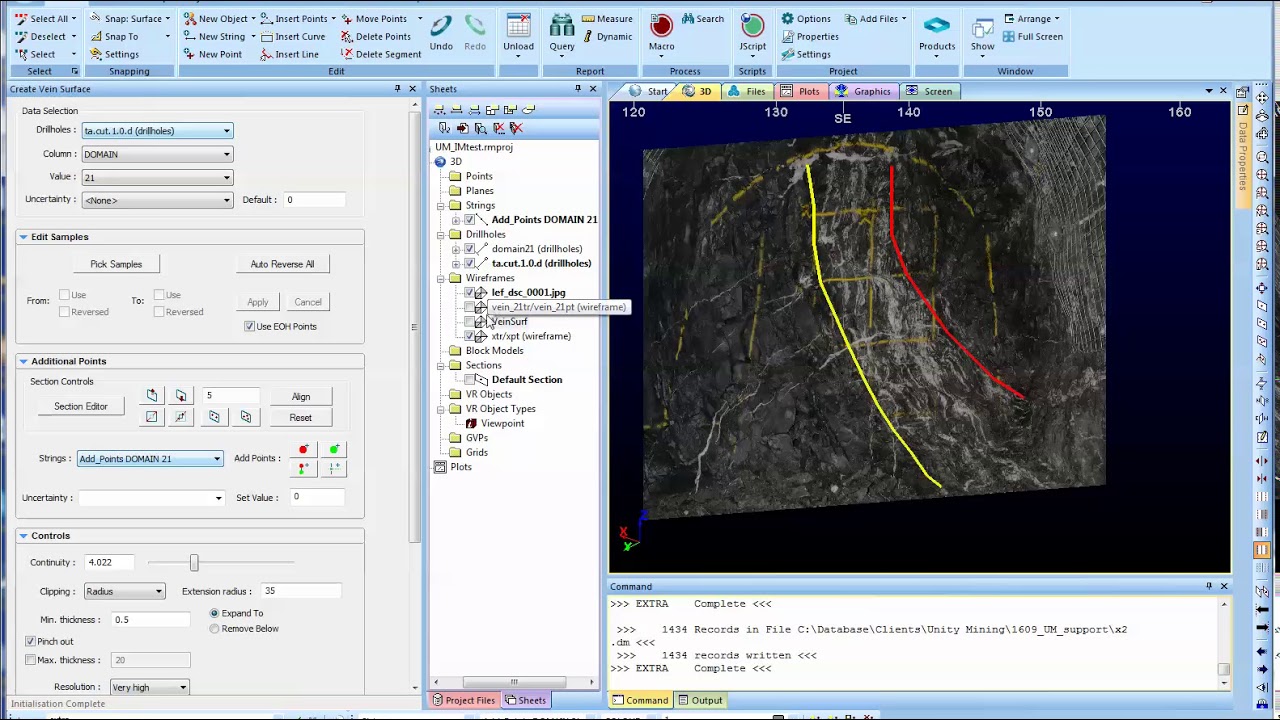Click the Settings item under Snap To
This screenshot has height=720, width=1280.
114,54
